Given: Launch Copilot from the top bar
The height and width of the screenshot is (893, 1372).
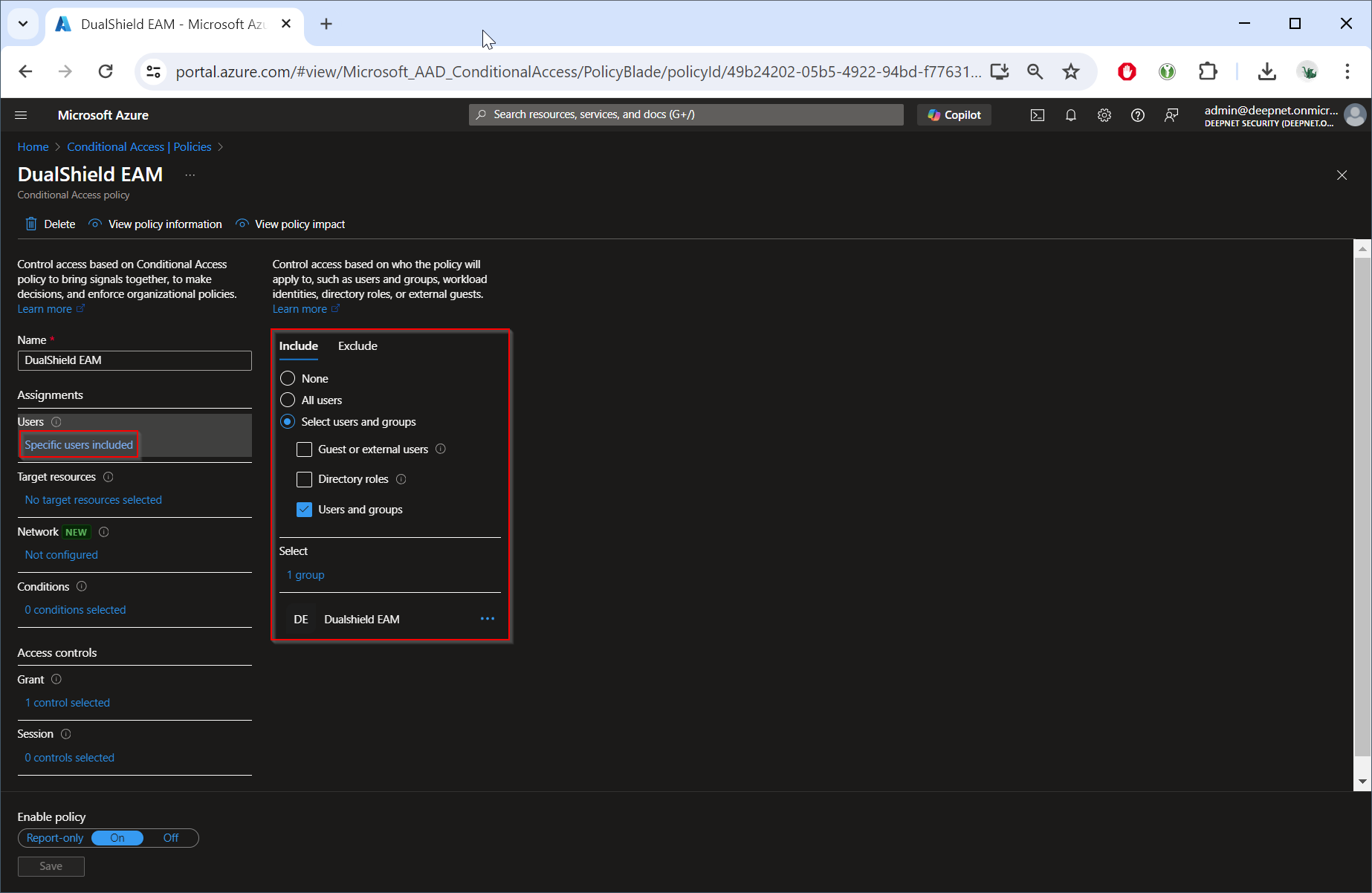Looking at the screenshot, I should [x=954, y=115].
